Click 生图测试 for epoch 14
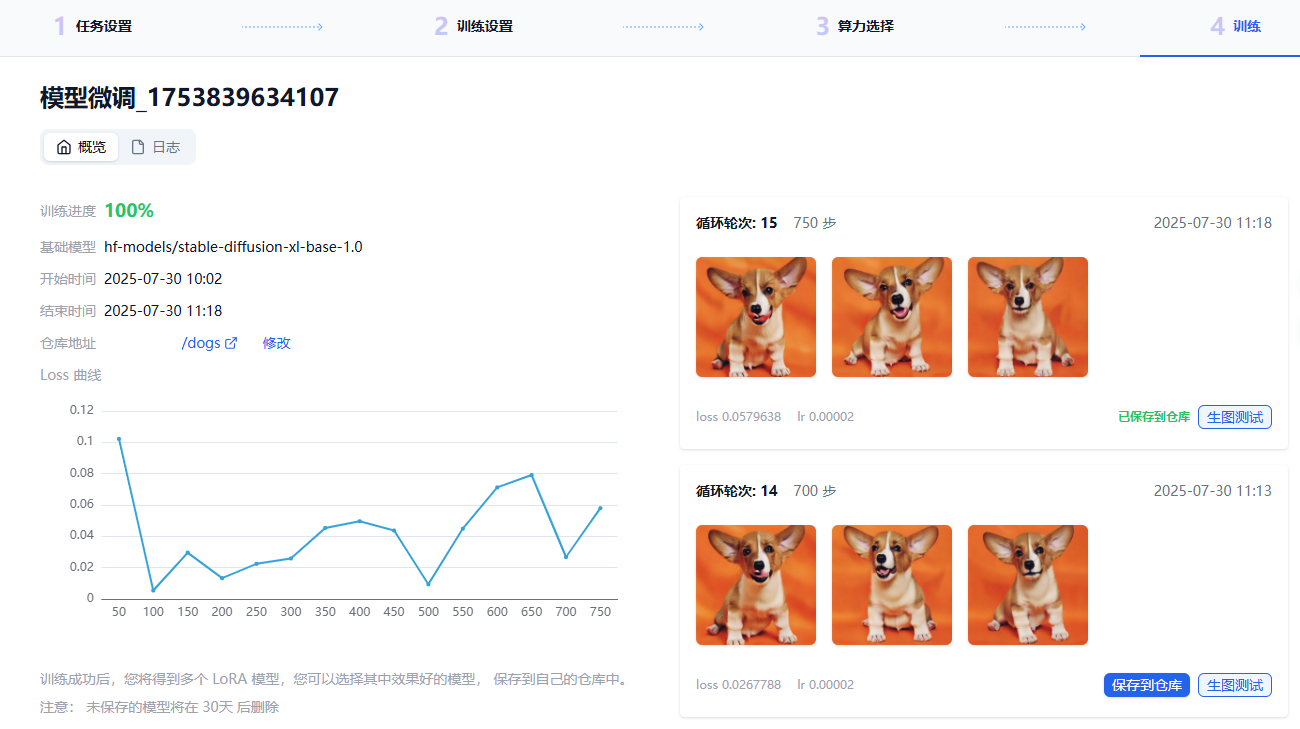The height and width of the screenshot is (729, 1300). coord(1235,685)
